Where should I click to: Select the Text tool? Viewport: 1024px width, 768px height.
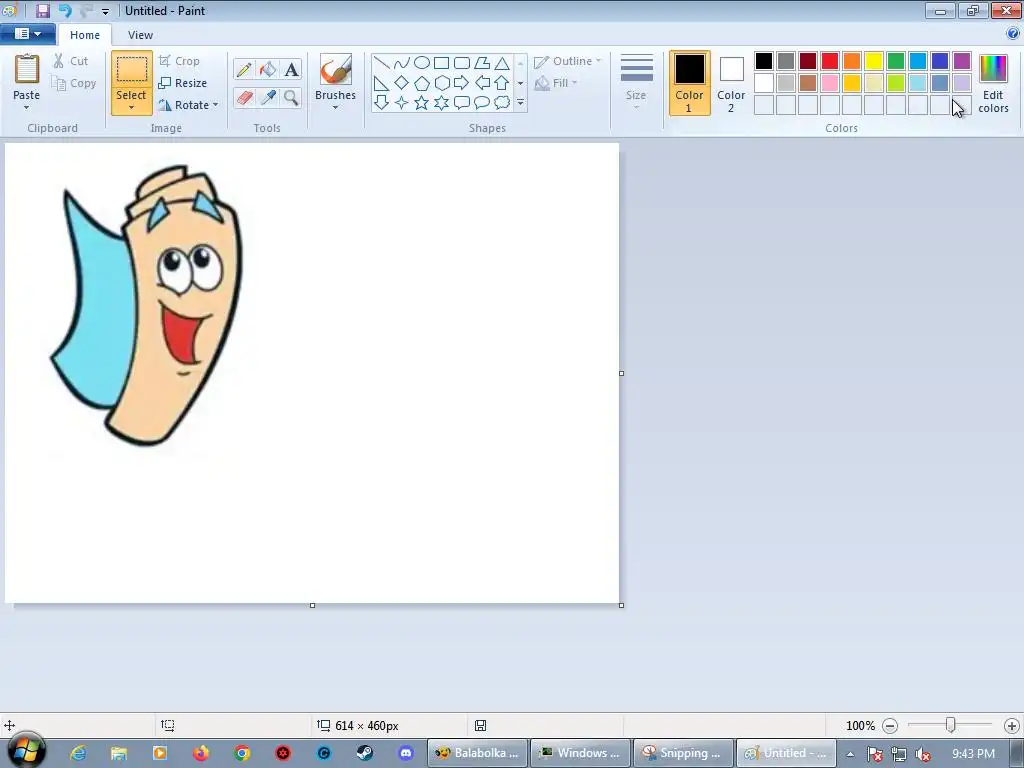point(291,69)
